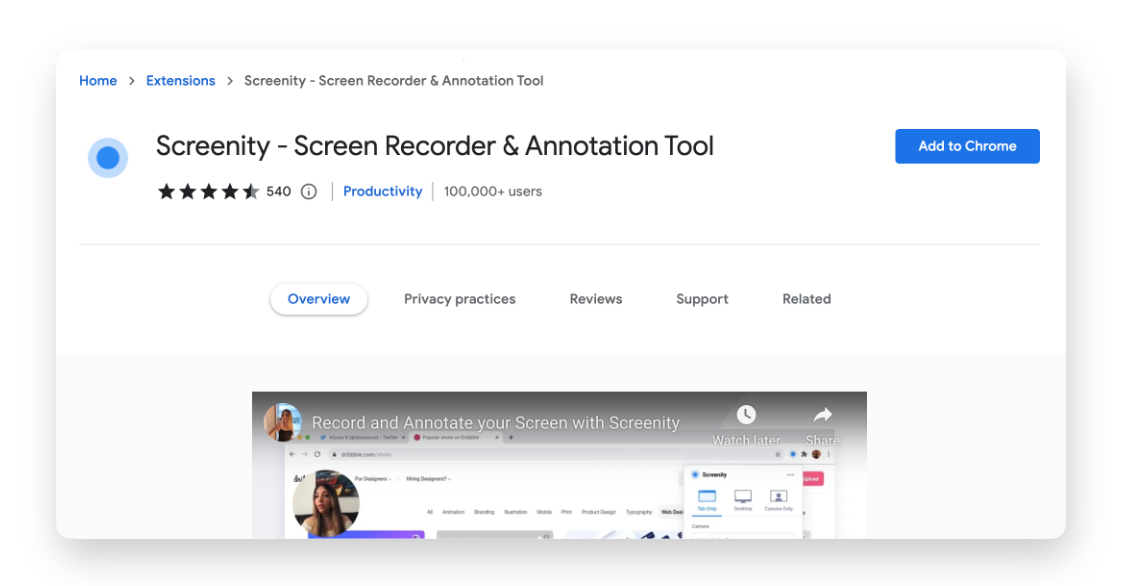Click the Screenity blue circle logo
Image resolution: width=1122 pixels, height=586 pixels.
coord(108,157)
